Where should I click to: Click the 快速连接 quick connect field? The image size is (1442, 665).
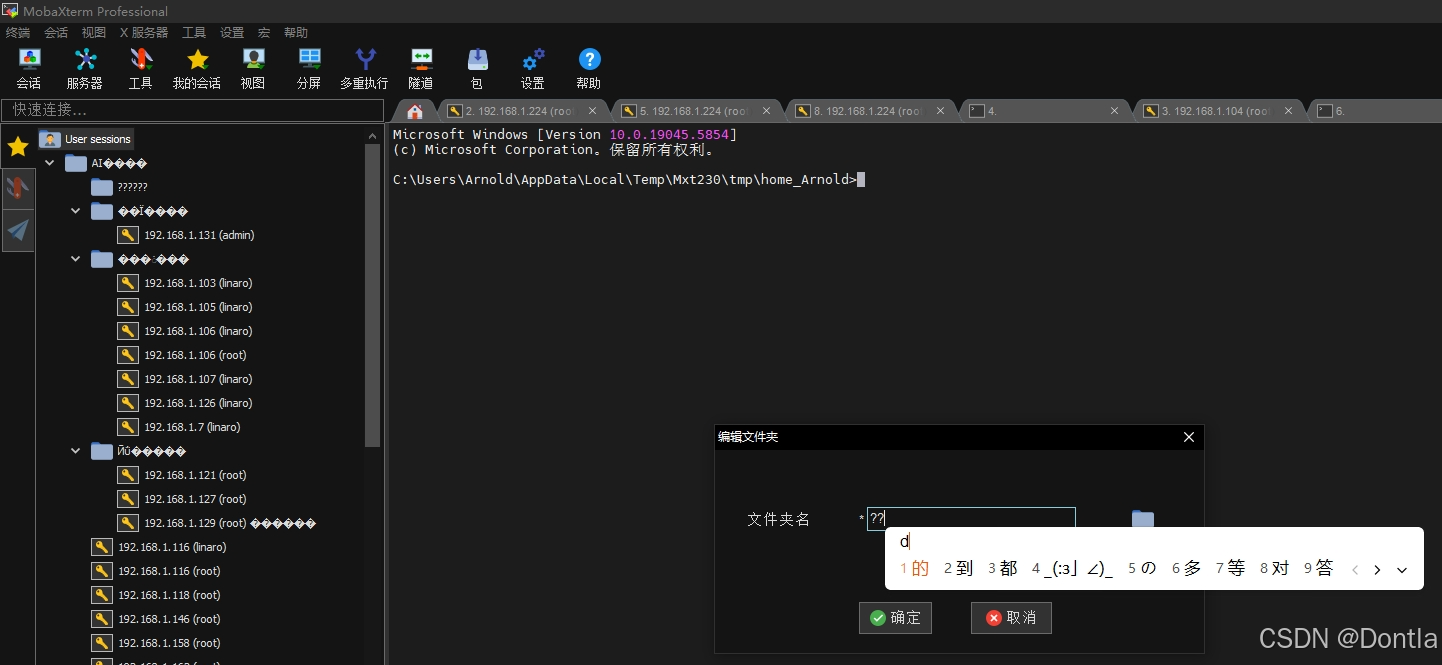(x=193, y=110)
